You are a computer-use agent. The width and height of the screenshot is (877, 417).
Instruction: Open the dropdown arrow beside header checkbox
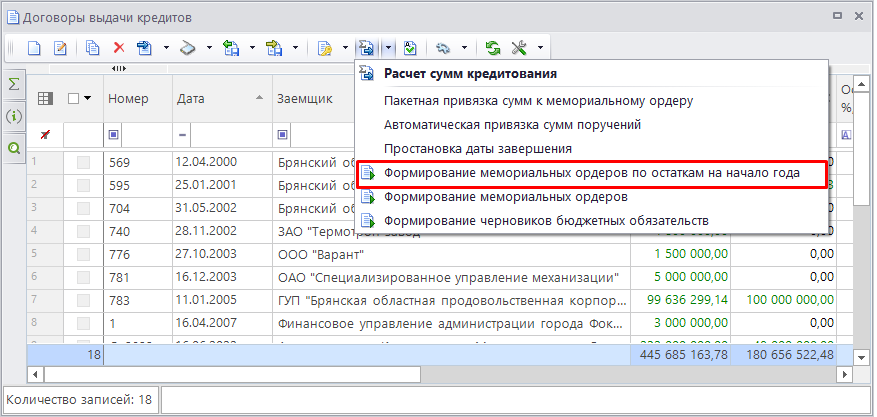coord(88,98)
